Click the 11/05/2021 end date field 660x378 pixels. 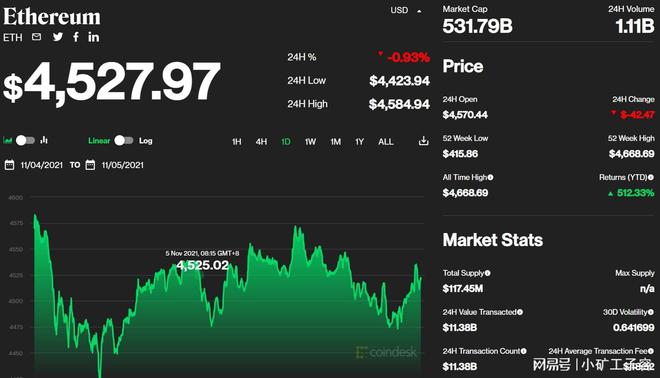pos(122,165)
